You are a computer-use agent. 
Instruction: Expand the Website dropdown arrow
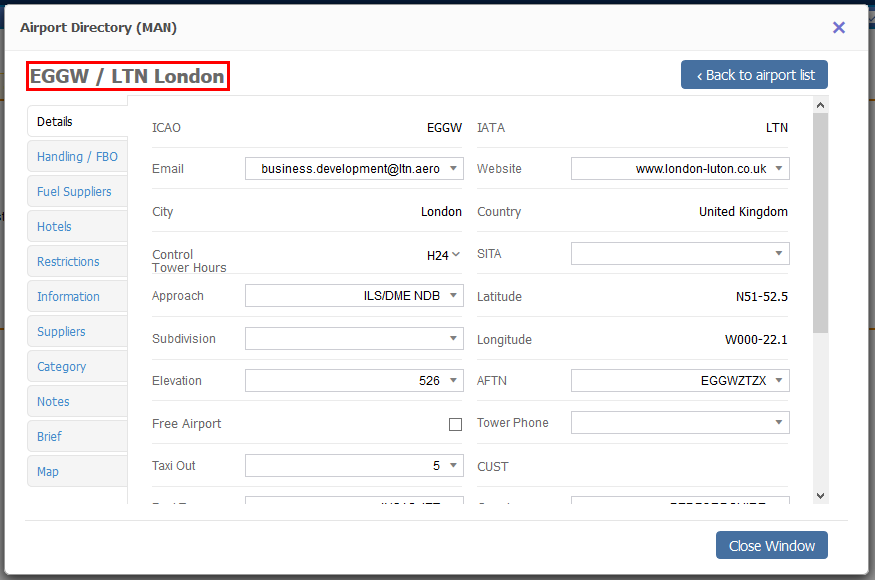(778, 168)
